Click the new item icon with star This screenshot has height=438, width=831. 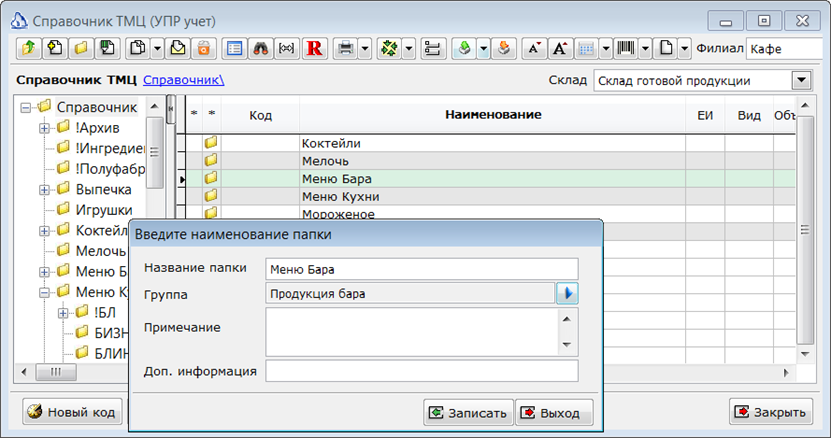(55, 49)
